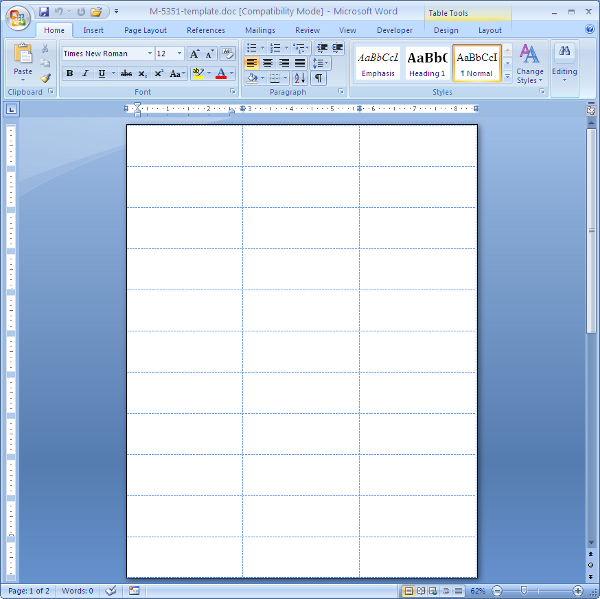Toggle Show/Hide paragraph marks
Viewport: 600px width, 599px height.
(x=319, y=78)
